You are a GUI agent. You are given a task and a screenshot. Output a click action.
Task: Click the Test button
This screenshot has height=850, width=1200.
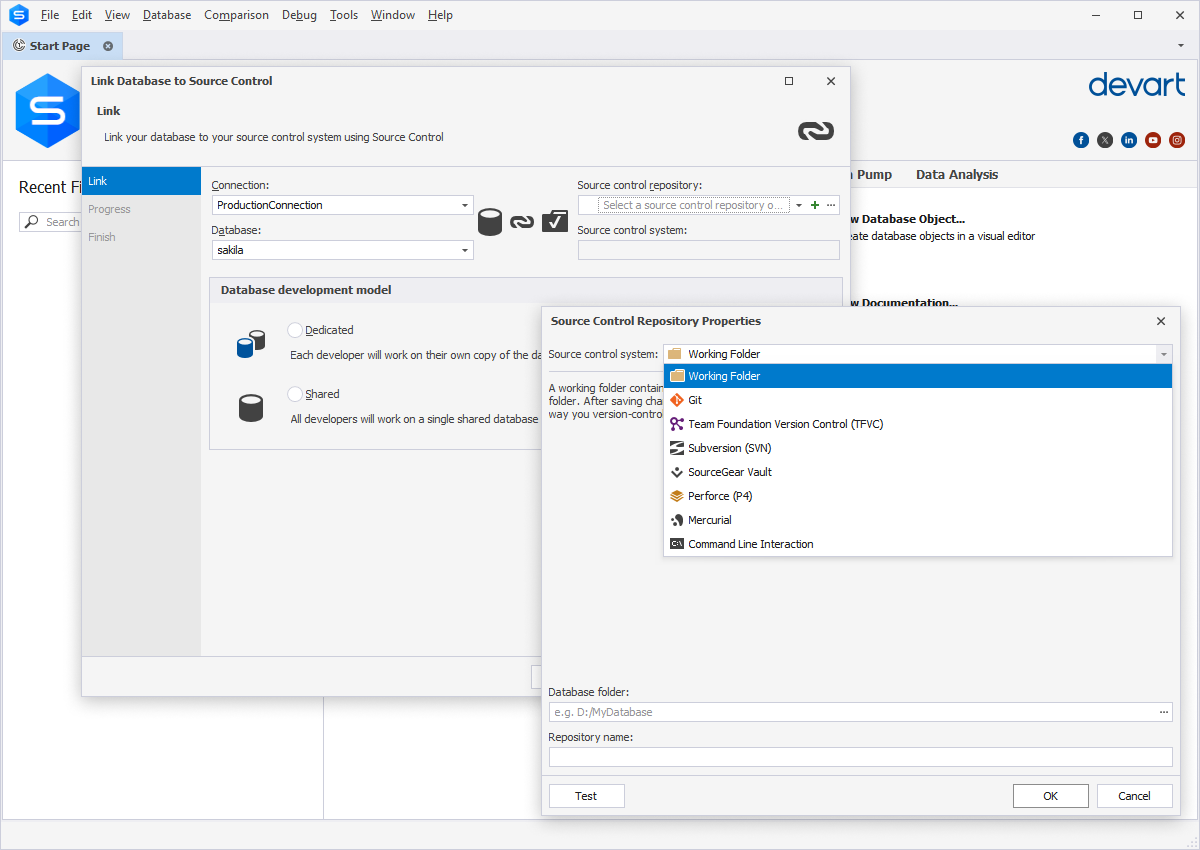pyautogui.click(x=586, y=796)
